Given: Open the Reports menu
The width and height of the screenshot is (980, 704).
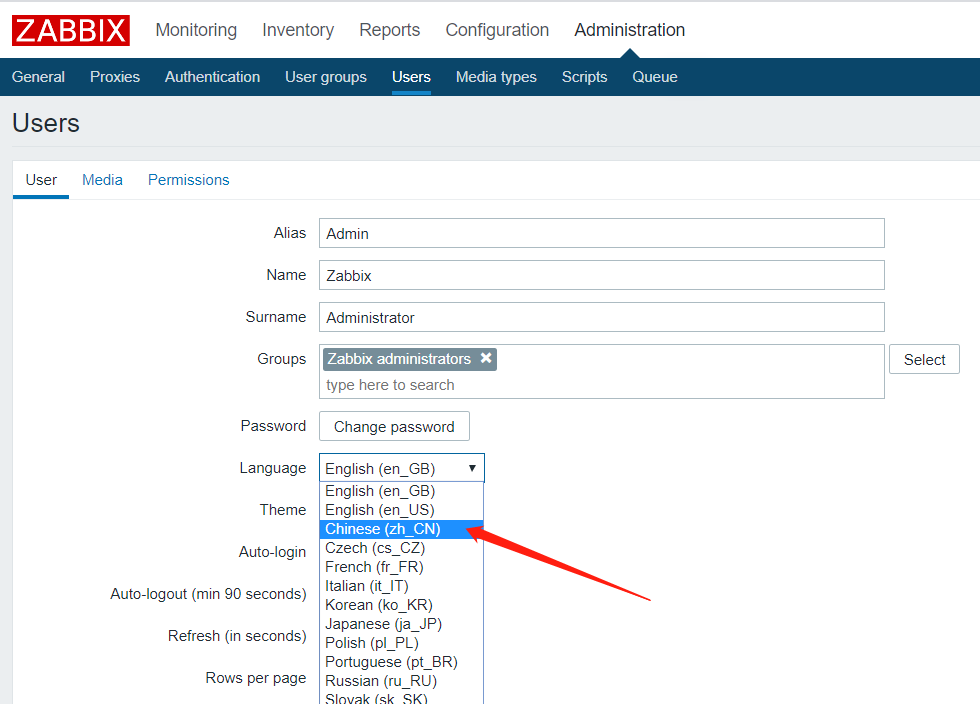Looking at the screenshot, I should [x=389, y=30].
